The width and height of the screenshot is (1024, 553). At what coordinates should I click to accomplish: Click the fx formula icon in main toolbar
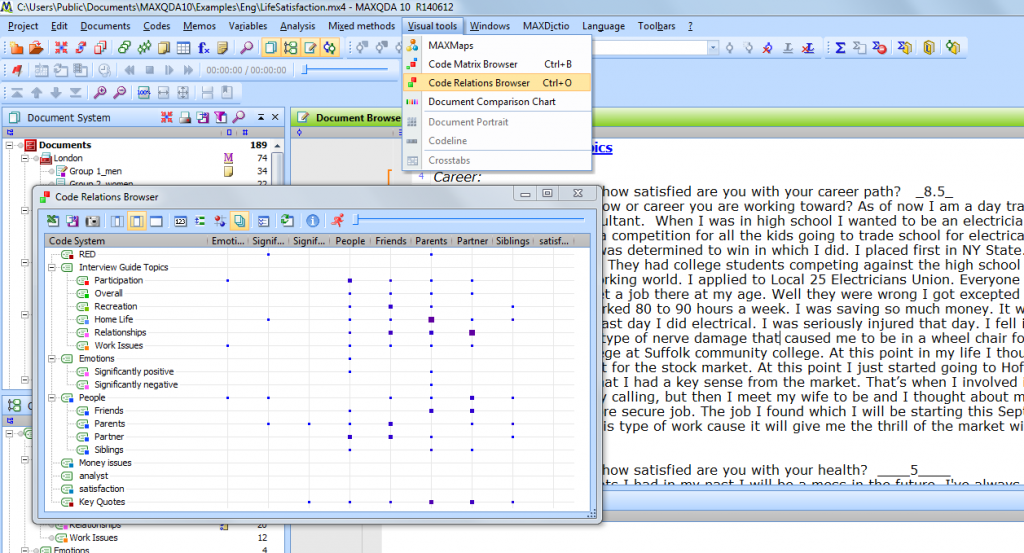(204, 47)
